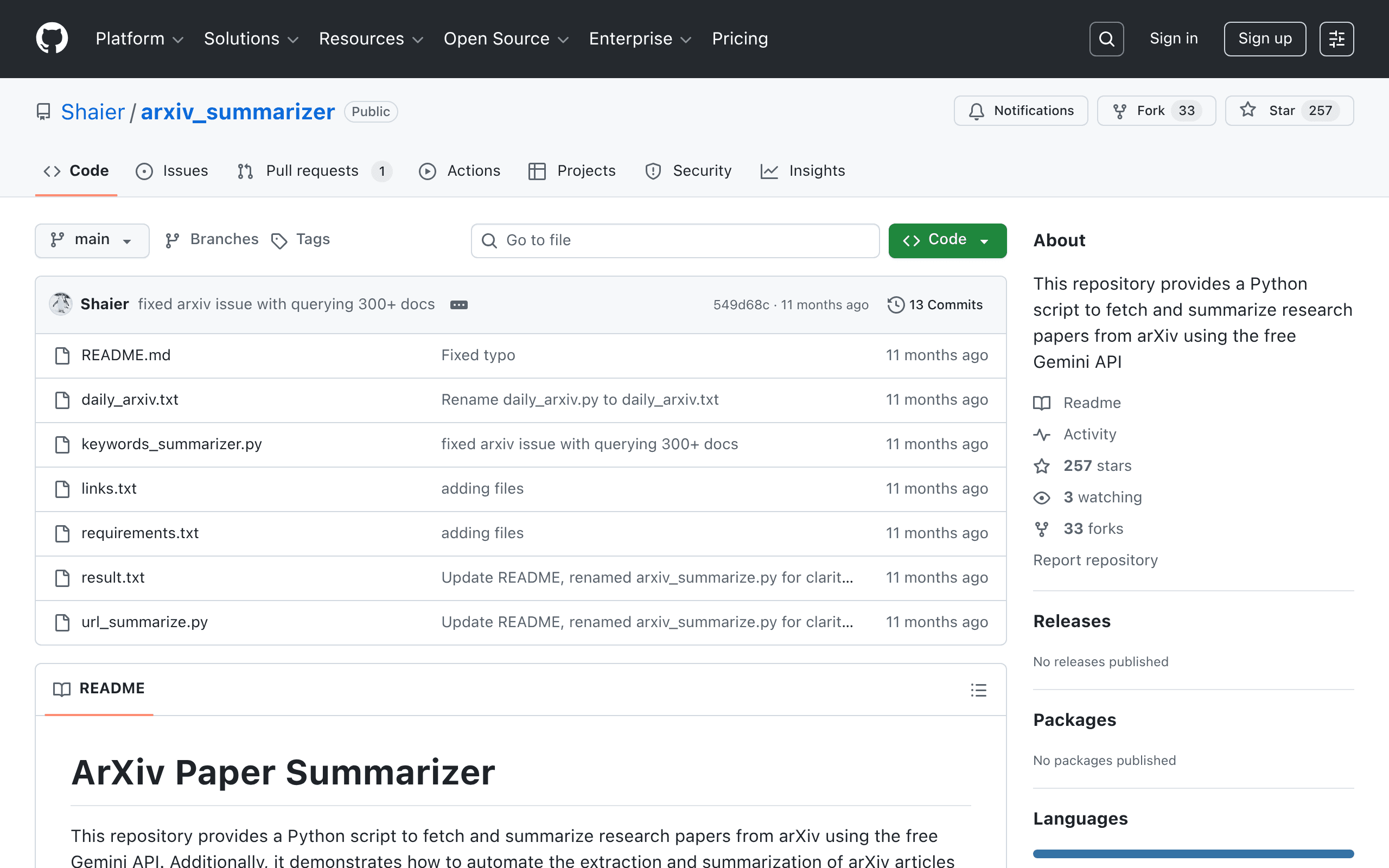Click the eye icon beside 3 watching
1389x868 pixels.
[1042, 497]
